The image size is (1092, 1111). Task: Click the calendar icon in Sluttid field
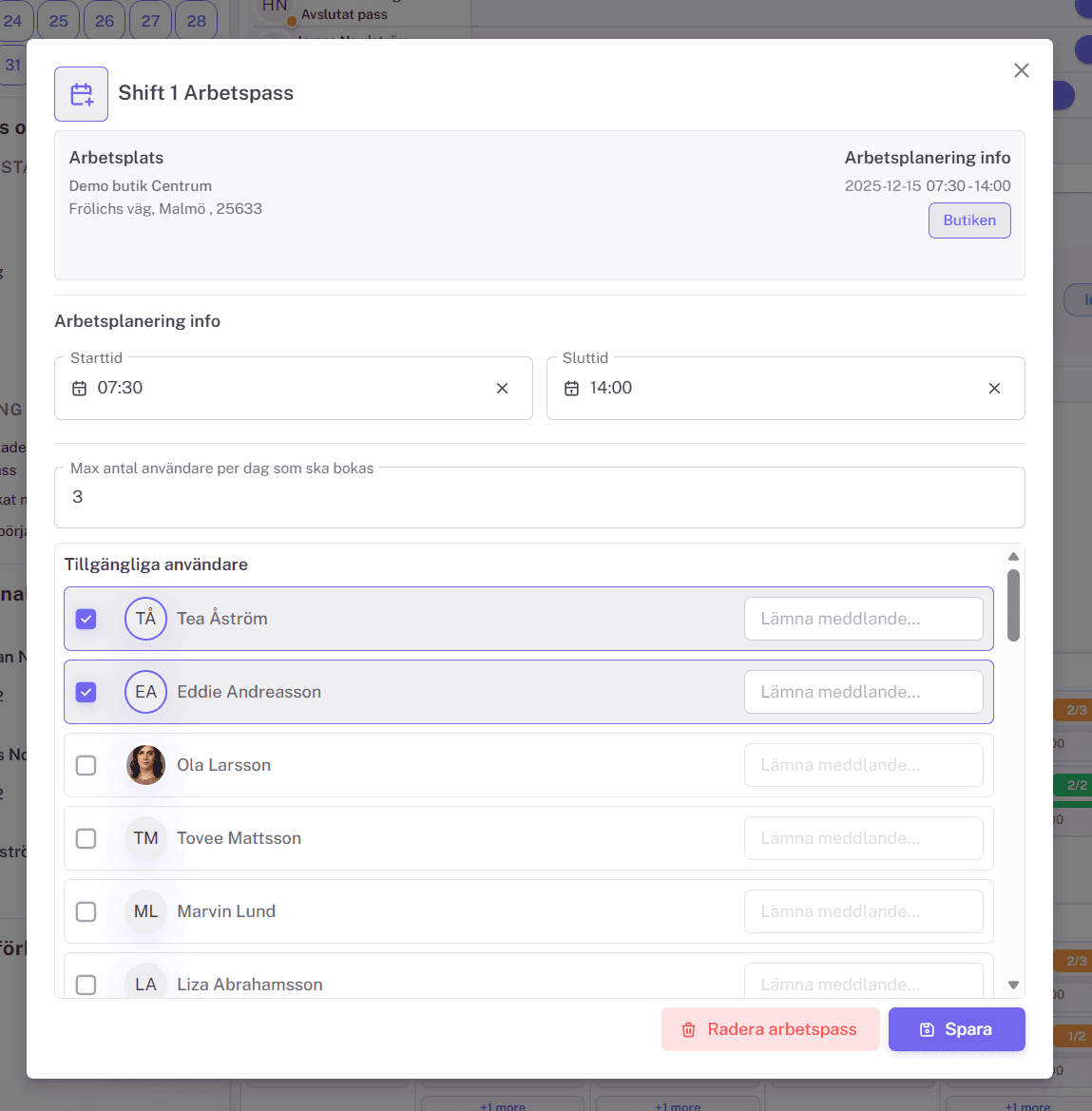click(571, 389)
